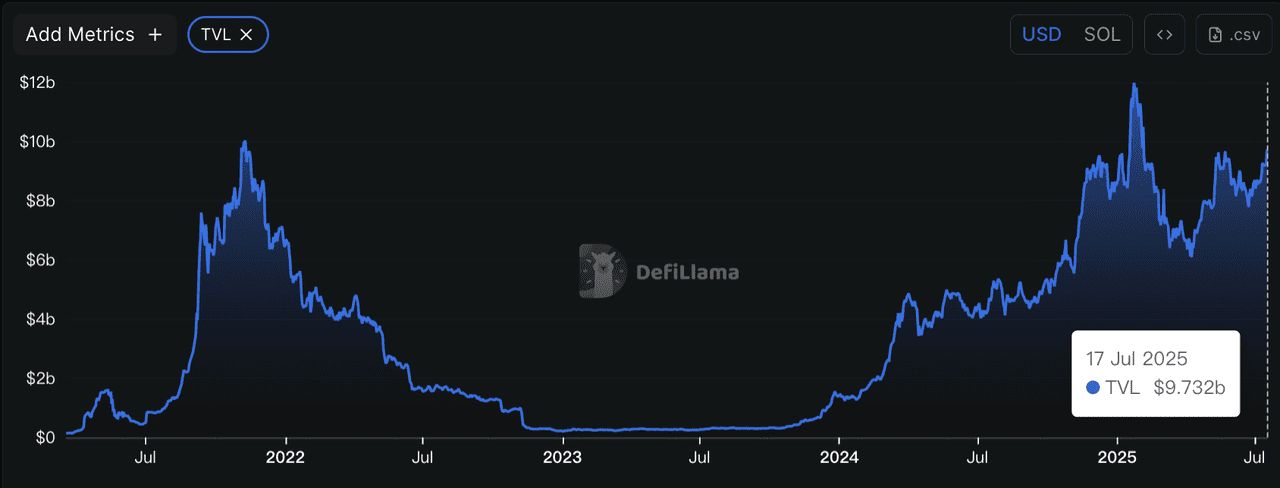This screenshot has height=488, width=1280.
Task: Select the 2024 label on the time axis
Action: 838,458
